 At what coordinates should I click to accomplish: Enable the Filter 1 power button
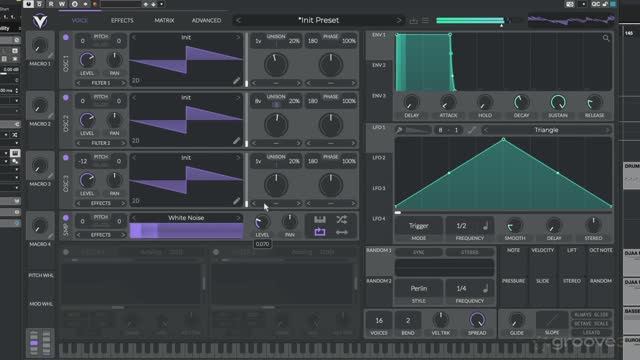[x=66, y=252]
